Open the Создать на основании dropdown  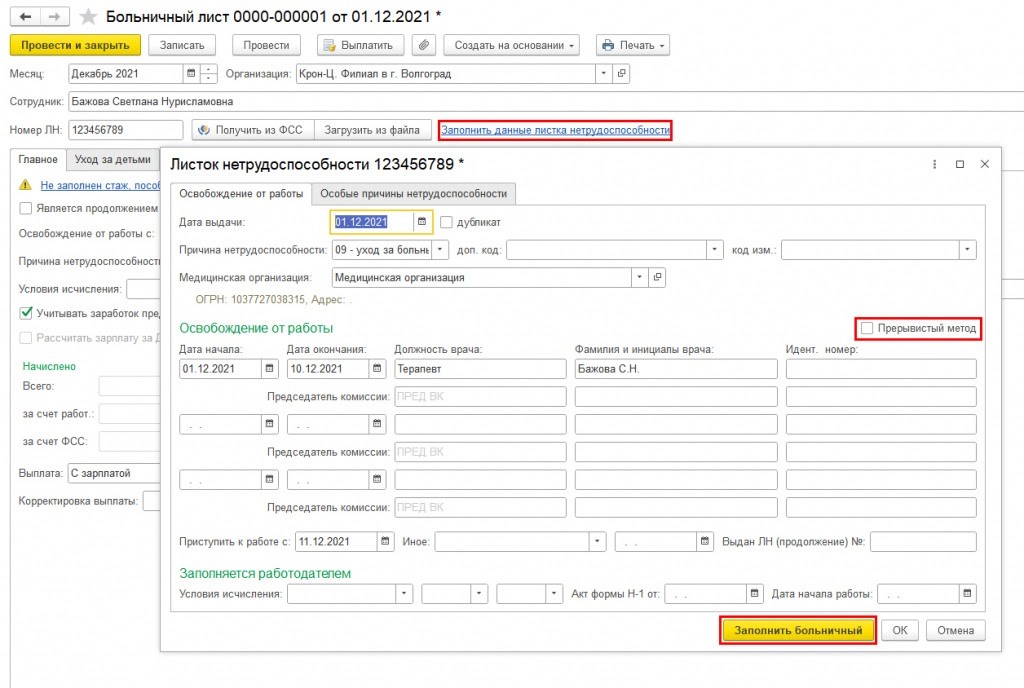coord(511,45)
